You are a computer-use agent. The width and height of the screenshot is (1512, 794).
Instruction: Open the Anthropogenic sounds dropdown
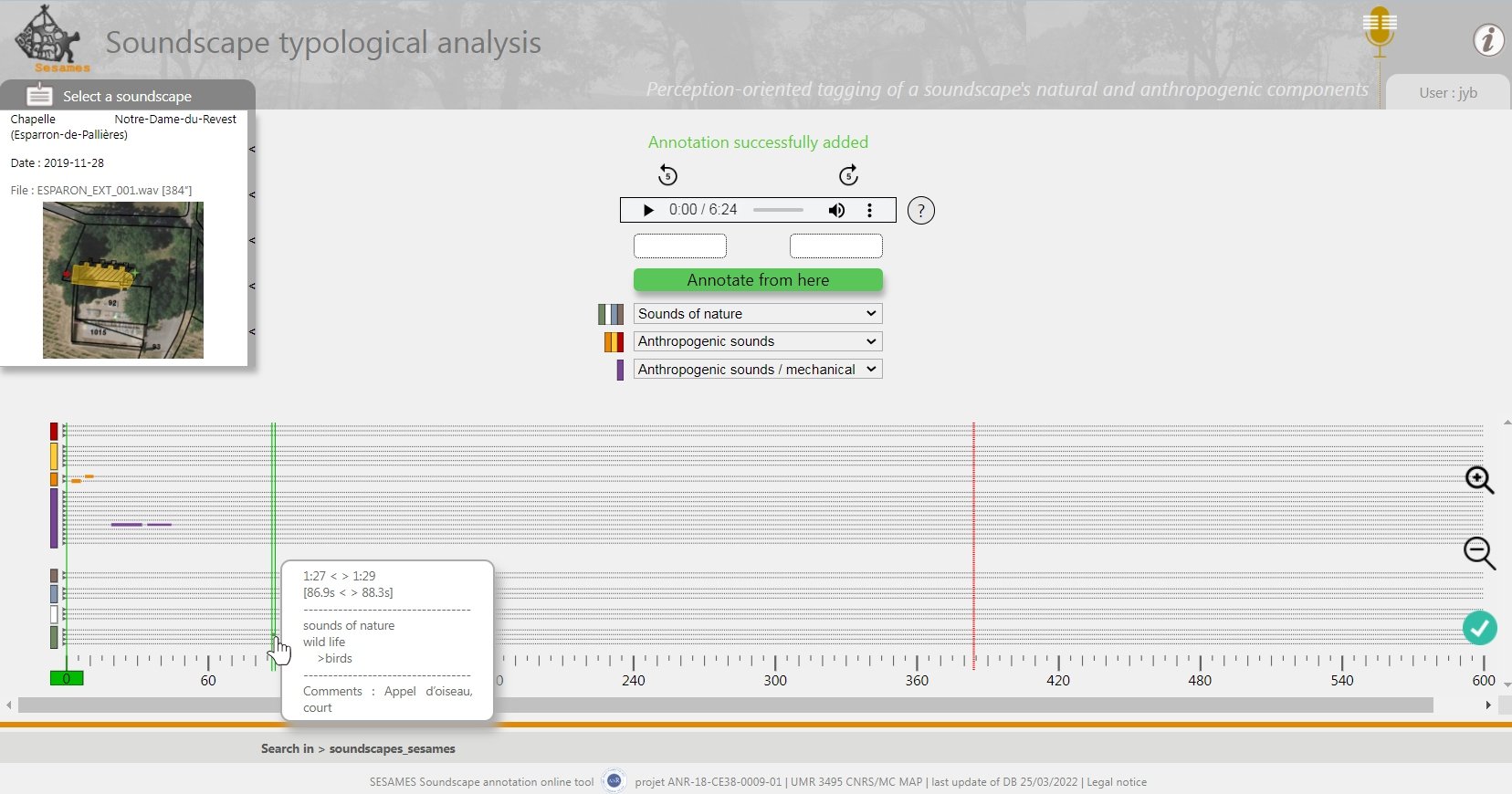click(758, 341)
